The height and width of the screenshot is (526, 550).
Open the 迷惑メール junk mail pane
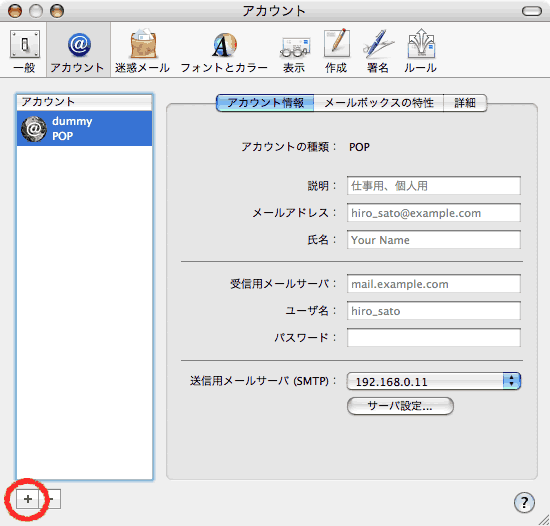coord(142,51)
